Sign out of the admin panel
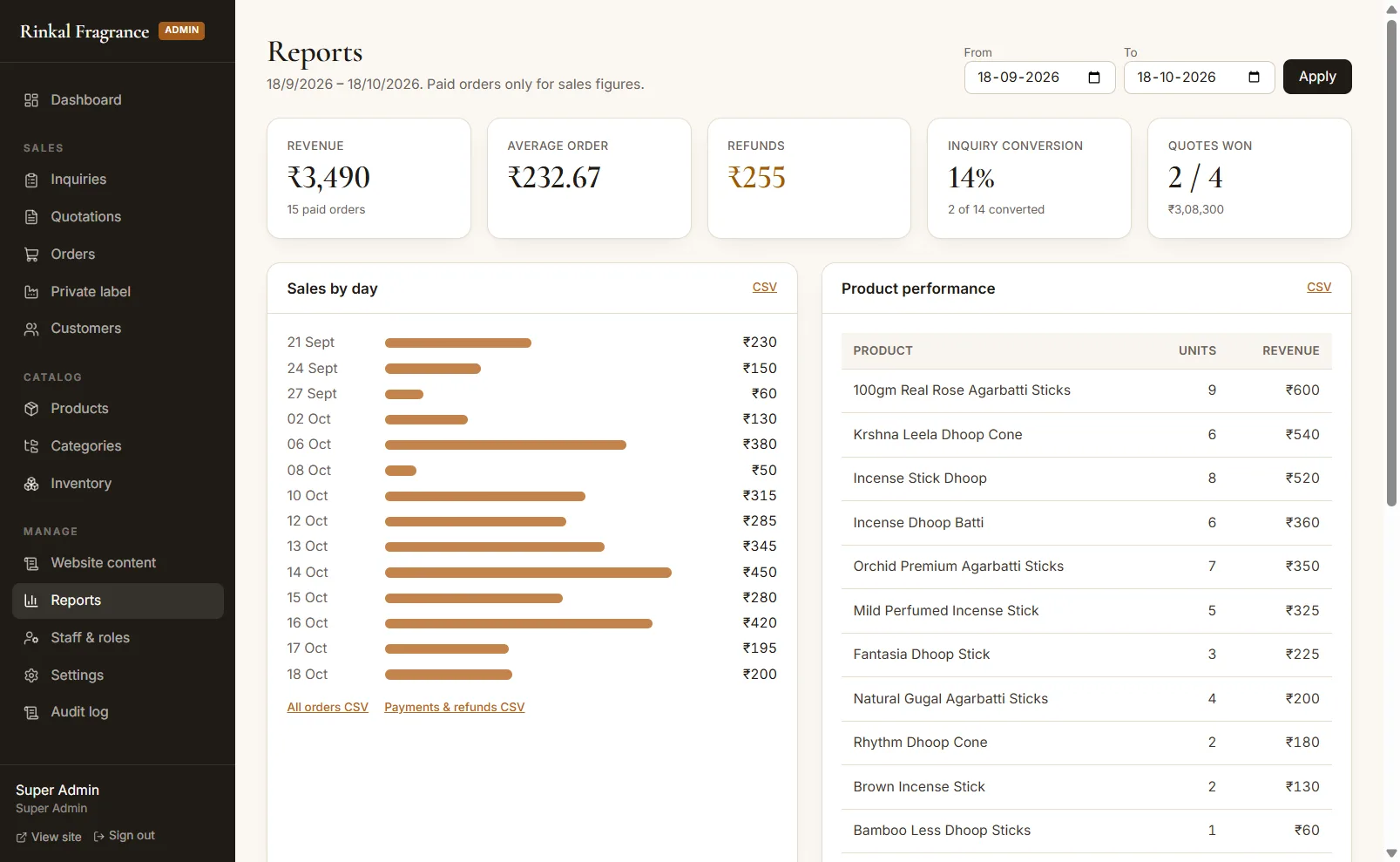1400x862 pixels. (124, 836)
